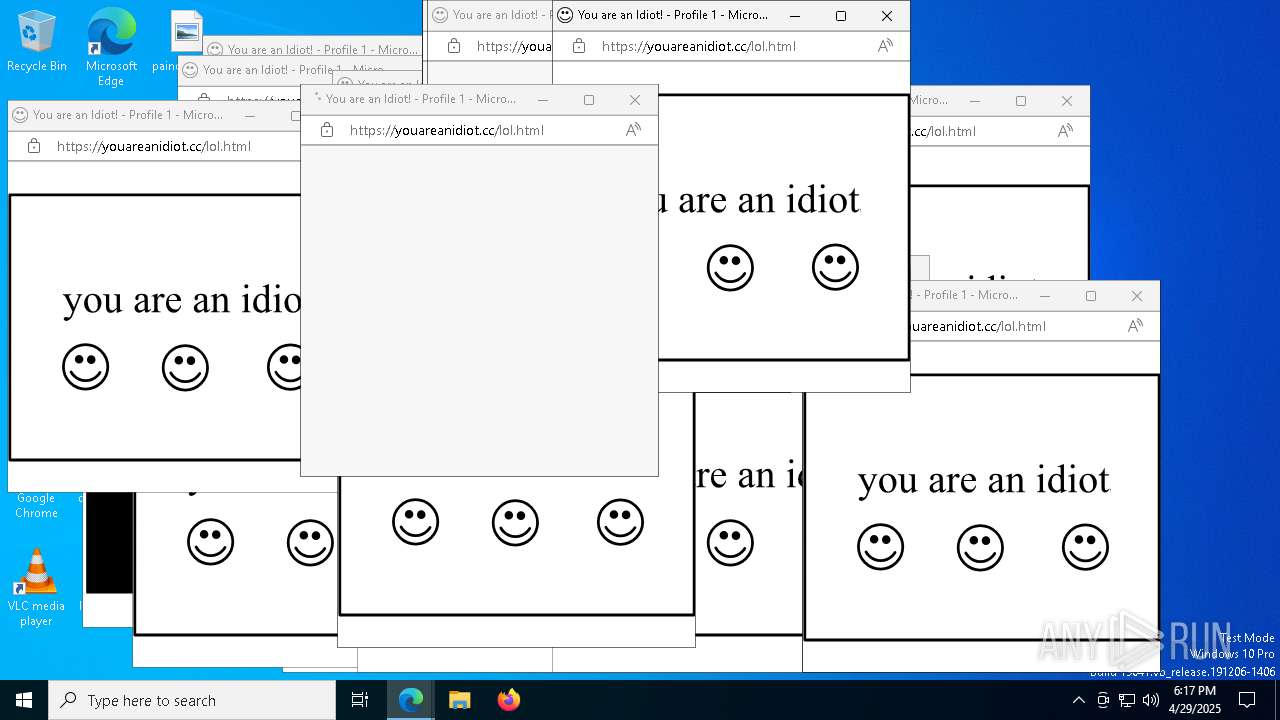Maximize the blank loading window
The height and width of the screenshot is (720, 1280).
(x=589, y=100)
